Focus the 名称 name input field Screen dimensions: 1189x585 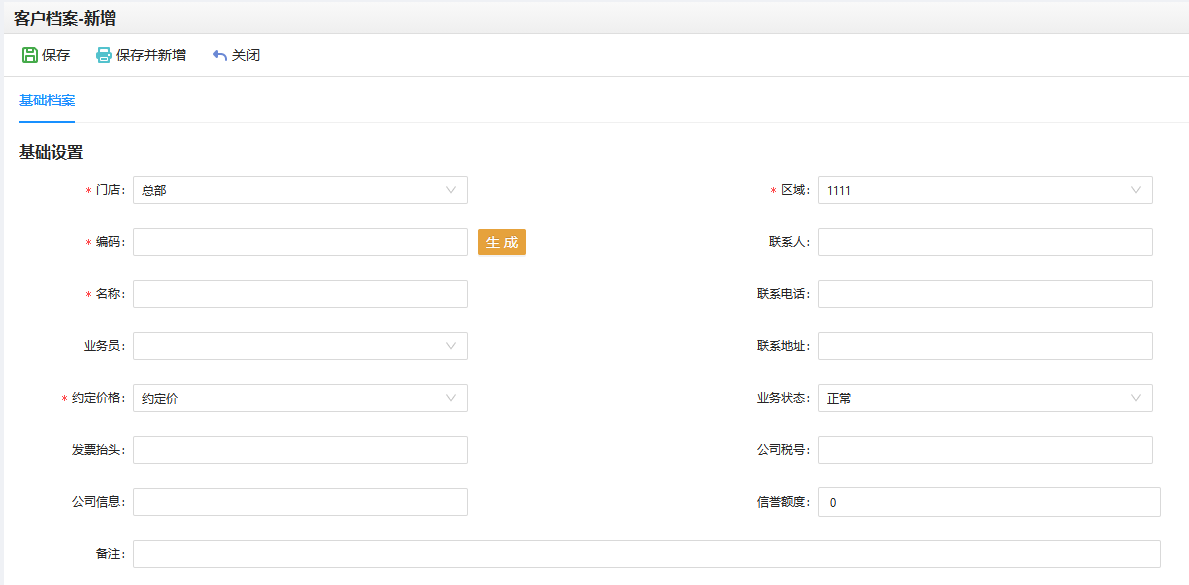click(x=300, y=294)
